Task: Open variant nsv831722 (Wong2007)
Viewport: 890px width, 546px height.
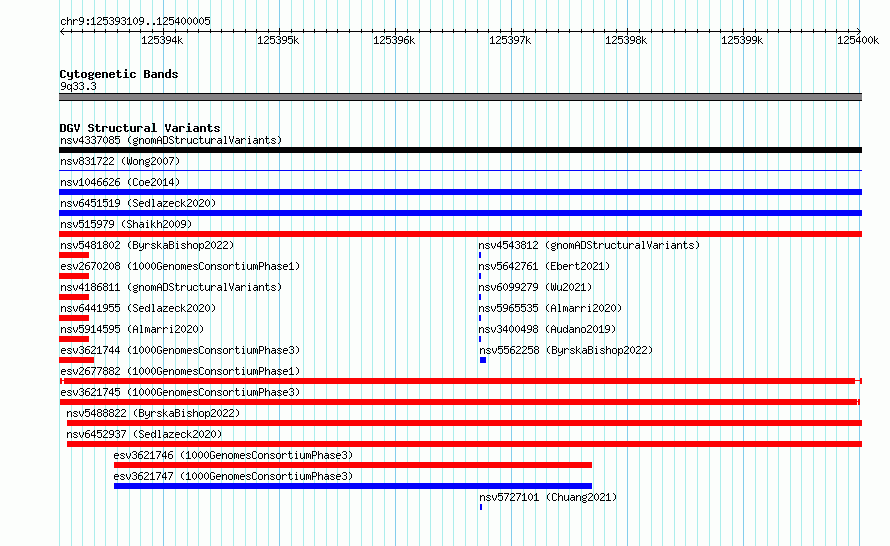Action: [120, 161]
